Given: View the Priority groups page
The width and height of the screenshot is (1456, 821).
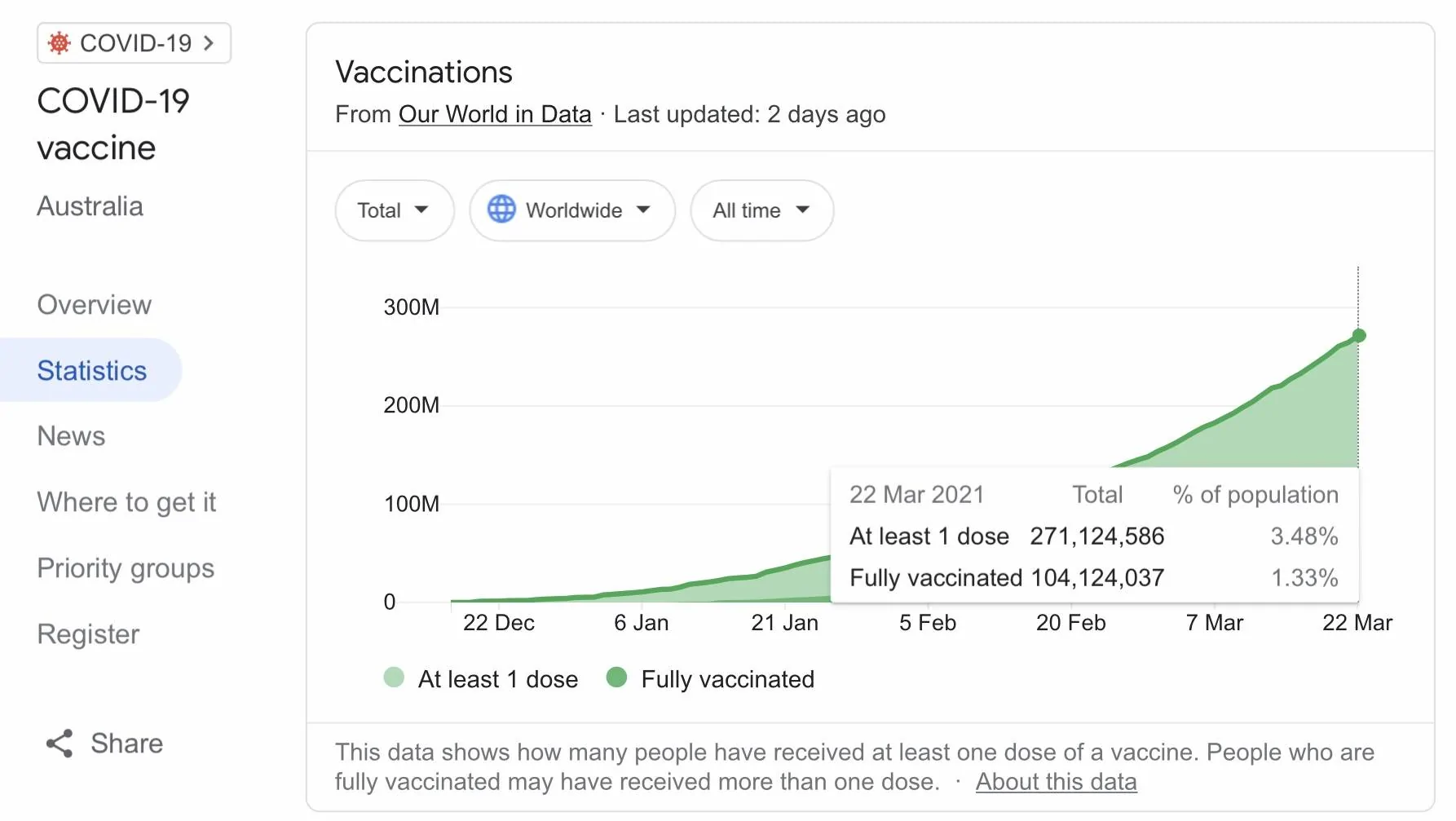Looking at the screenshot, I should (126, 567).
